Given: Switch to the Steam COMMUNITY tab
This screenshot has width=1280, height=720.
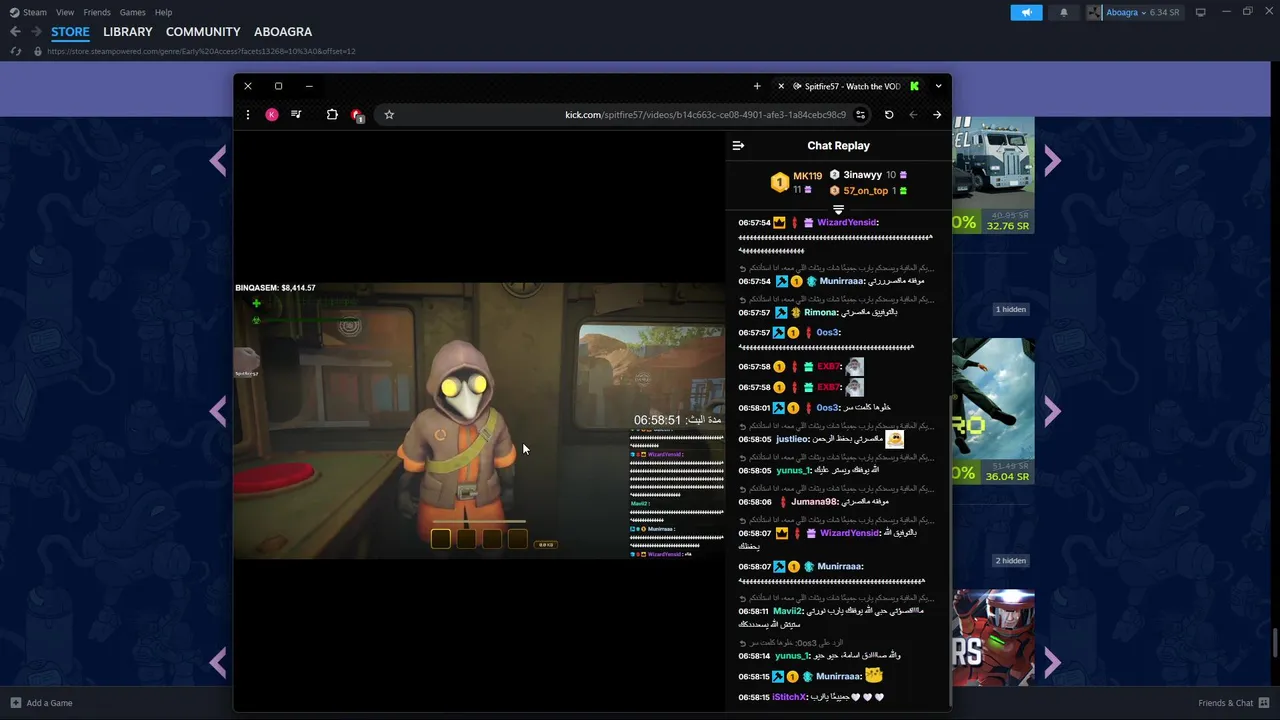Looking at the screenshot, I should [203, 32].
